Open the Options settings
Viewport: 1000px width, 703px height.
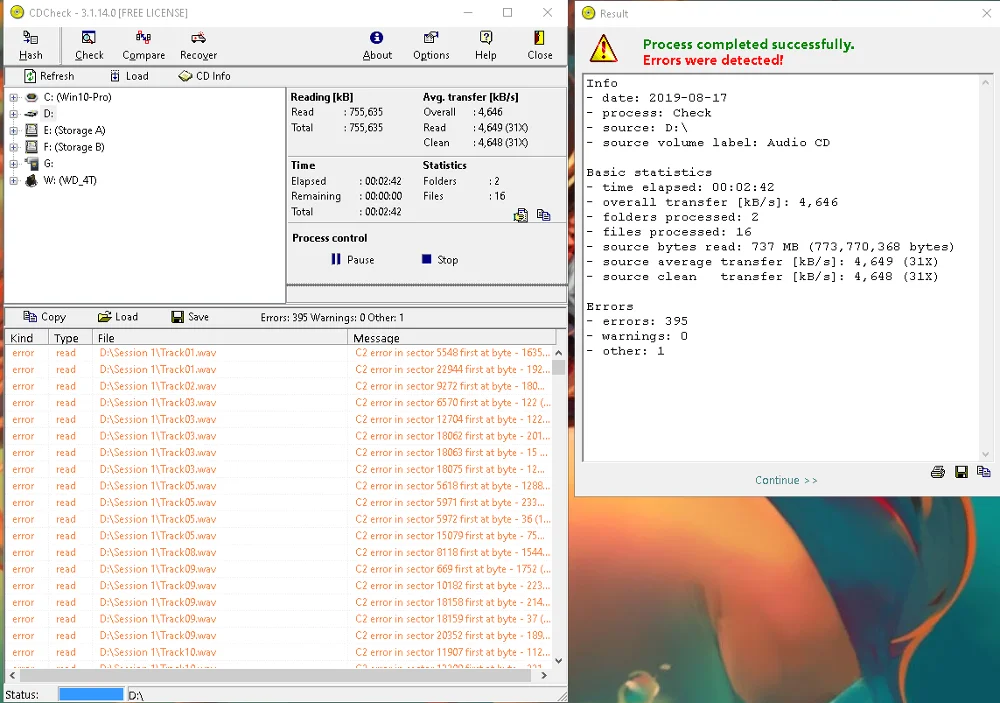click(x=431, y=45)
